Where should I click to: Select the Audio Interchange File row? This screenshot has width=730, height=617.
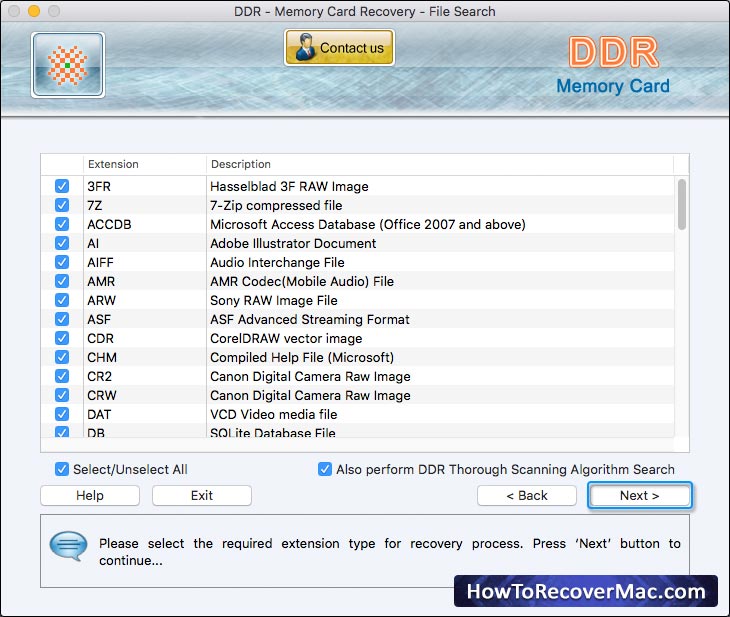tap(358, 262)
